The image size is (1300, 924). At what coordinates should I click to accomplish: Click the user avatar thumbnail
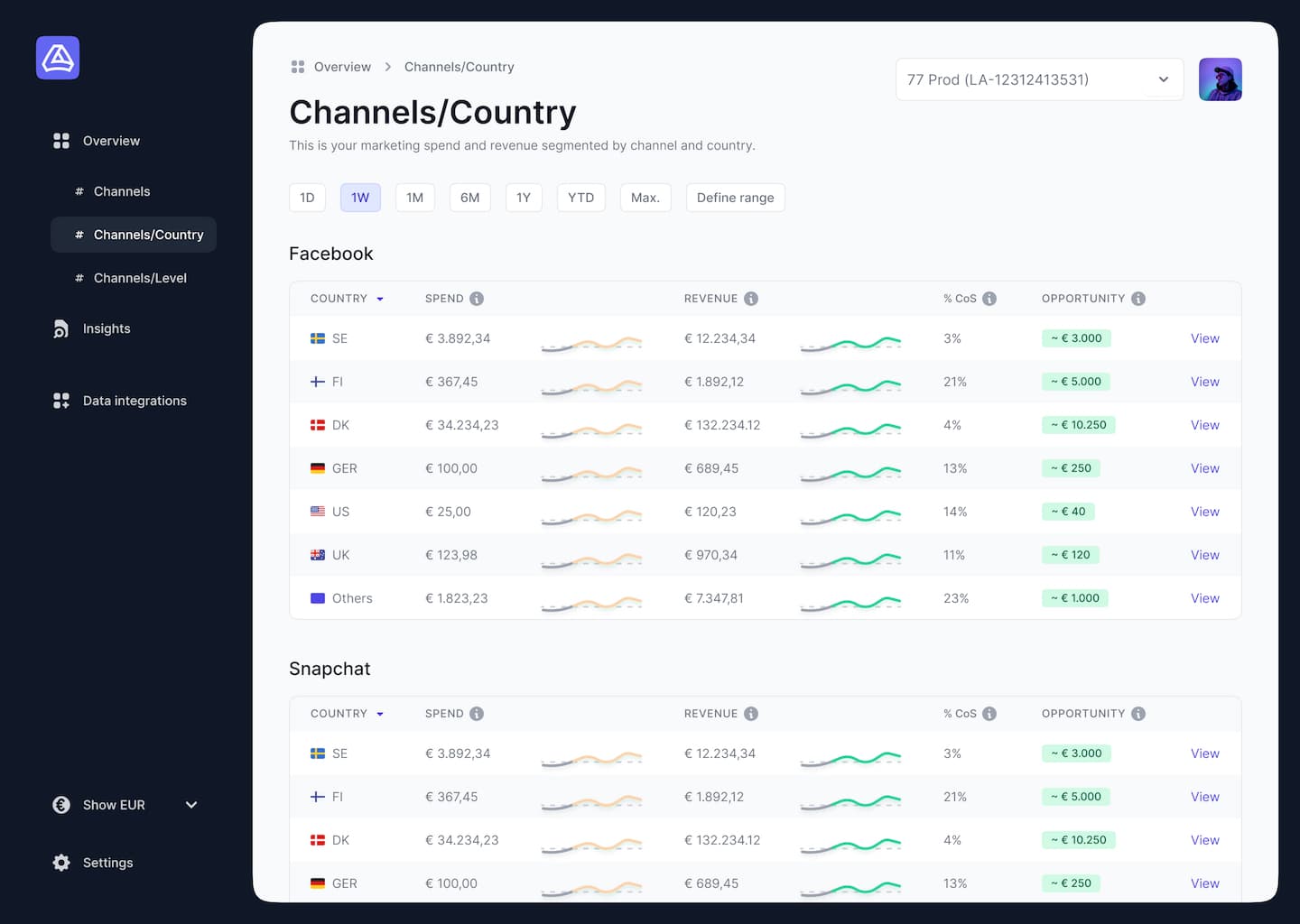tap(1221, 79)
